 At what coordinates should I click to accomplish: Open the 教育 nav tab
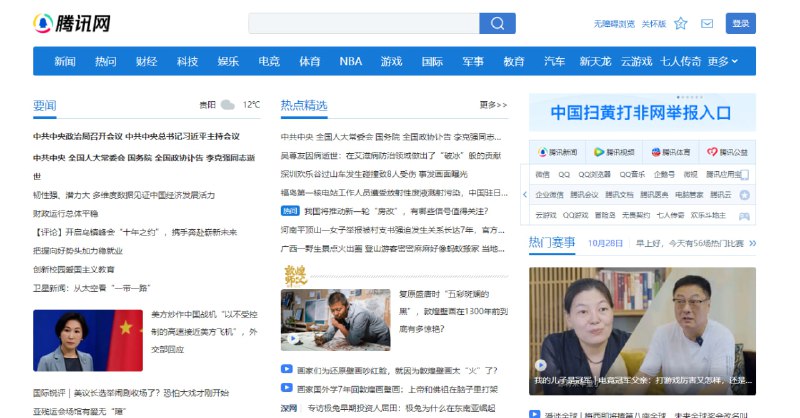[x=514, y=61]
